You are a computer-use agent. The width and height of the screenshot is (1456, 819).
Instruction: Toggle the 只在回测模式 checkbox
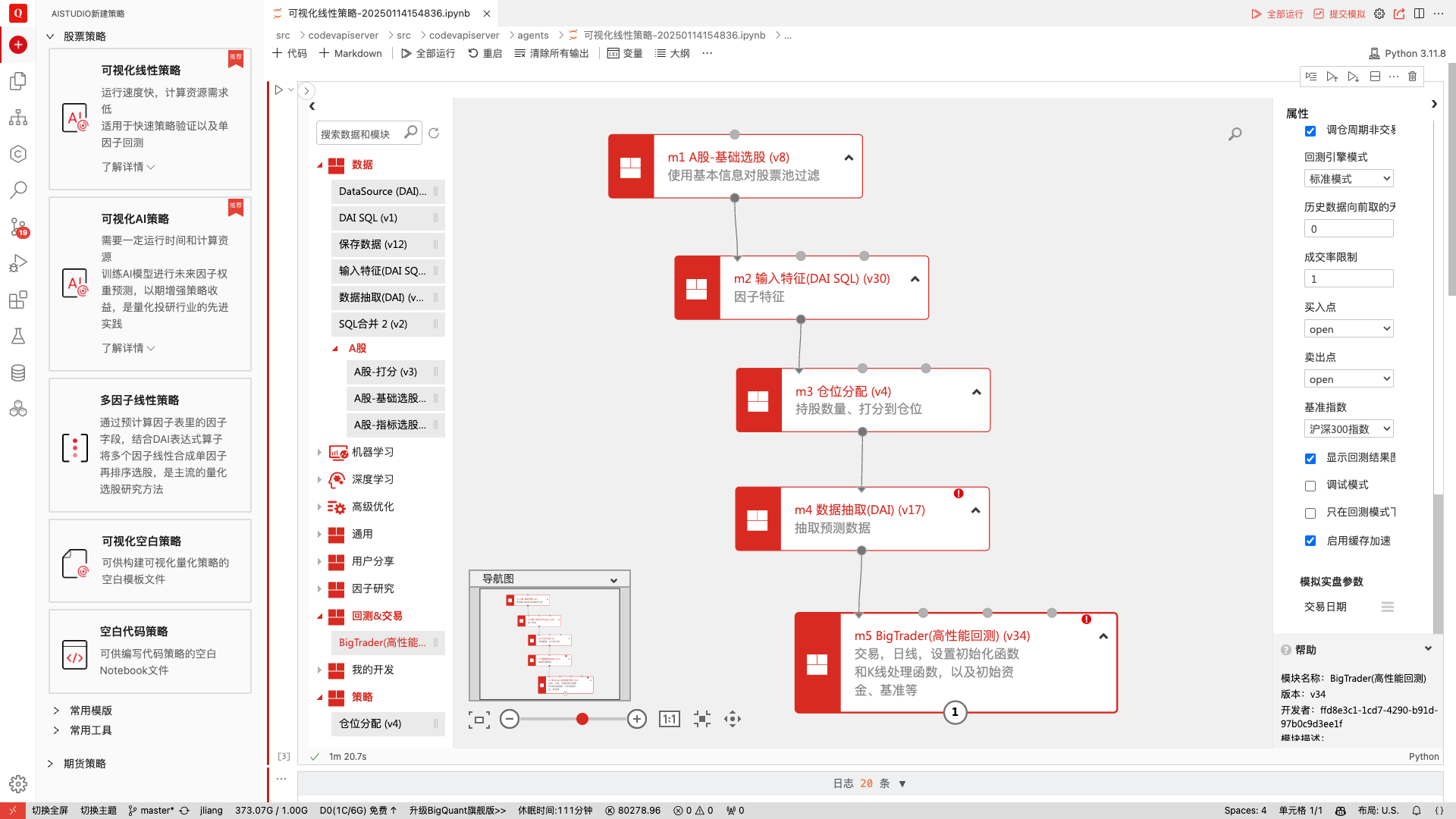pyautogui.click(x=1310, y=513)
